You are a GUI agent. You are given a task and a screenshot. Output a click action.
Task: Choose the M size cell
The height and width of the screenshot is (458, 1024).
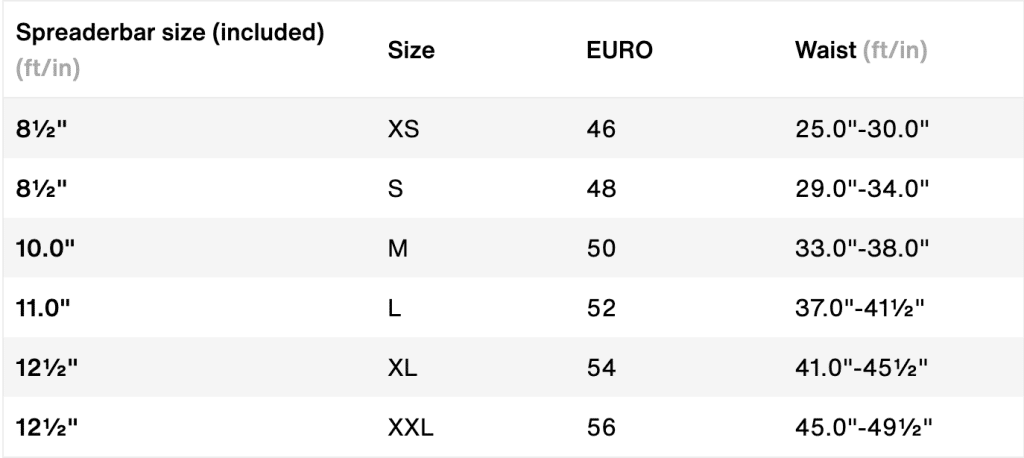pyautogui.click(x=396, y=247)
